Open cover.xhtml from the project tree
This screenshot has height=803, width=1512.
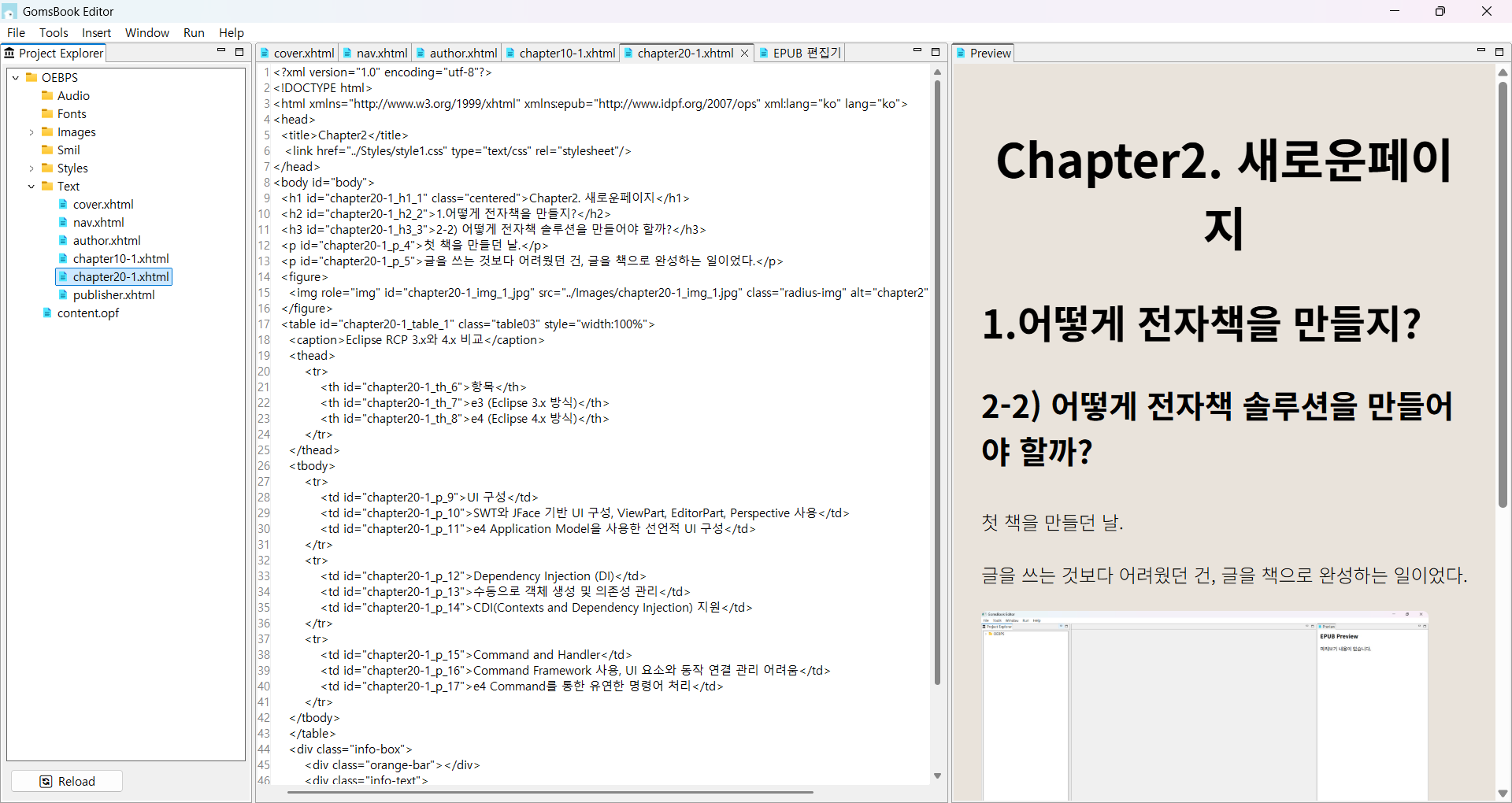[x=103, y=204]
